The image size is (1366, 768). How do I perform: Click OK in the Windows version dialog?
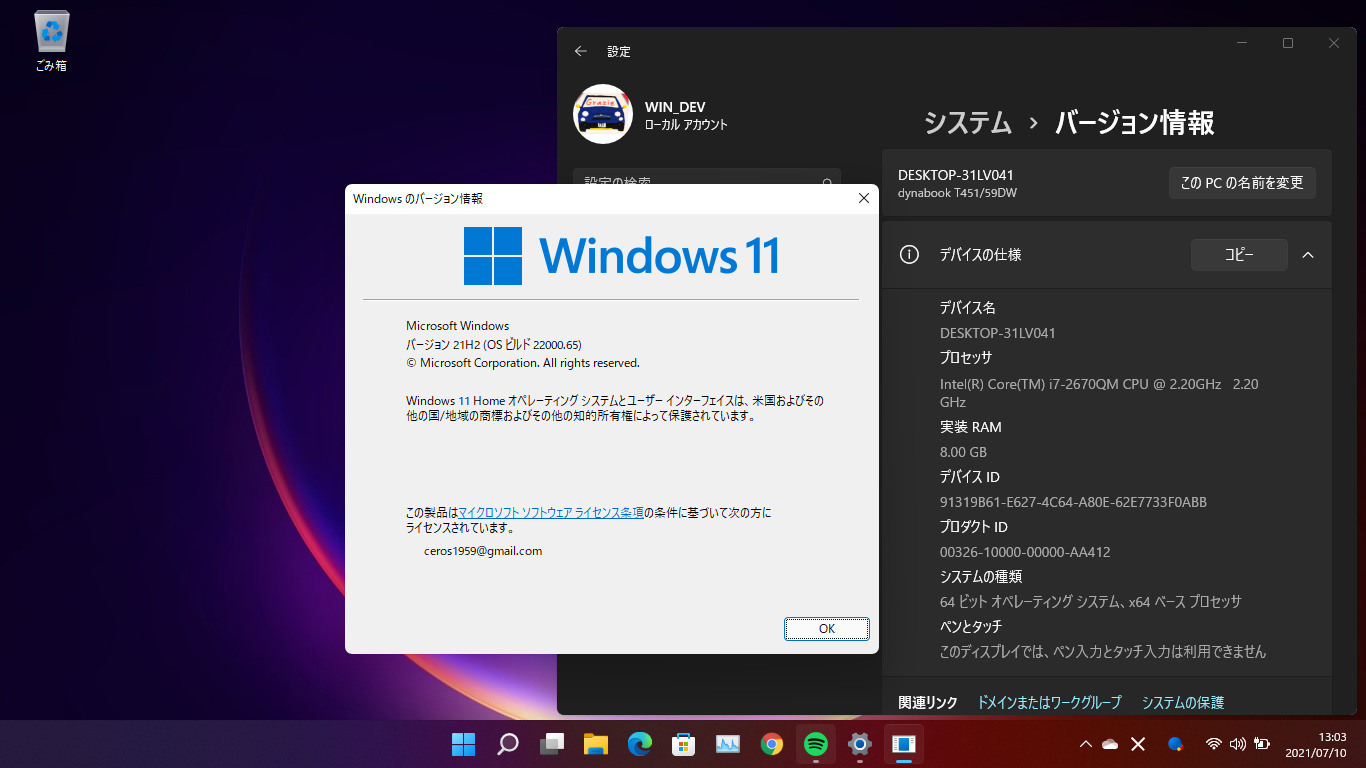[x=827, y=629]
